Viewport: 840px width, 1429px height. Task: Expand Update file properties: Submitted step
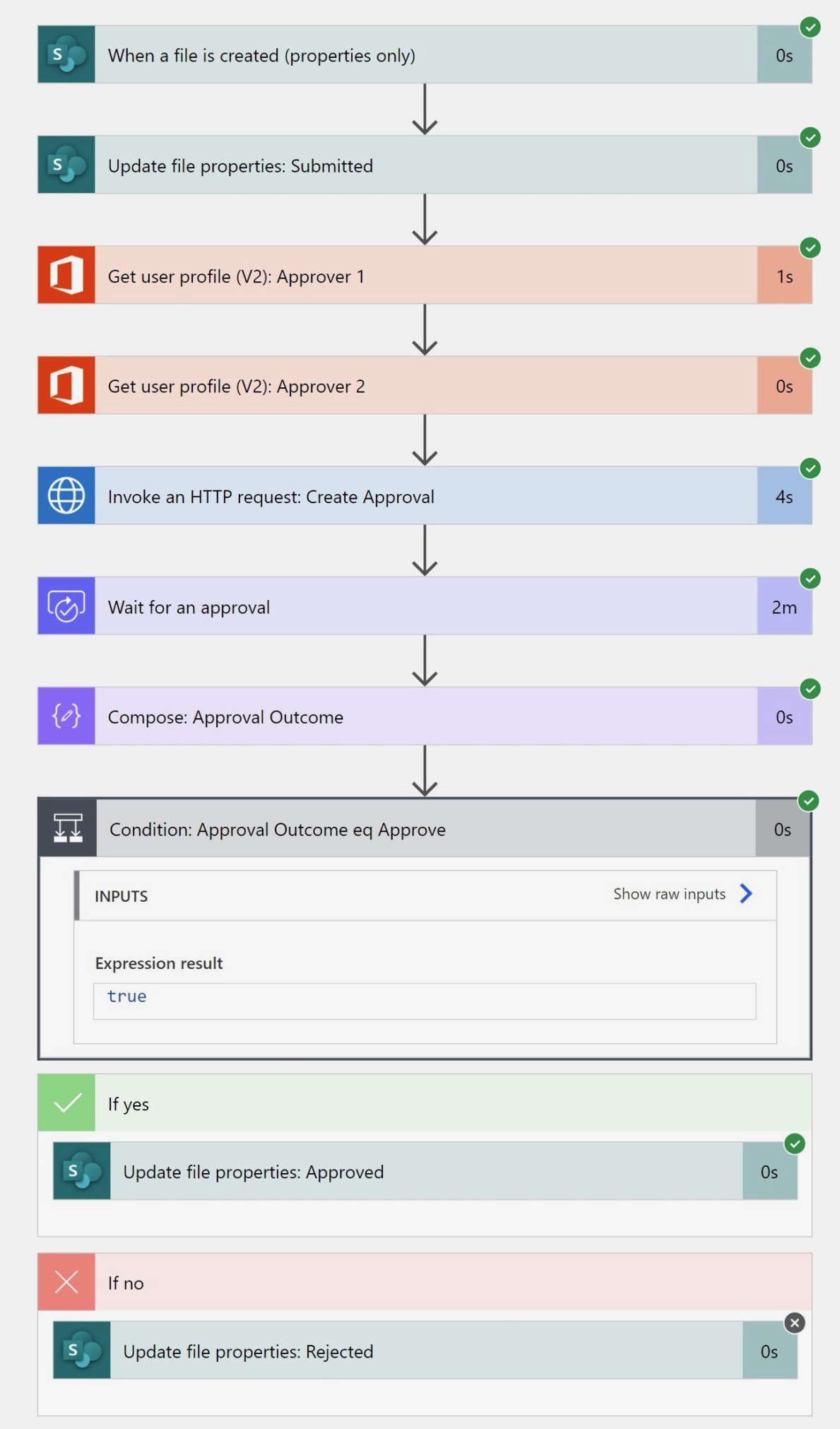click(425, 165)
